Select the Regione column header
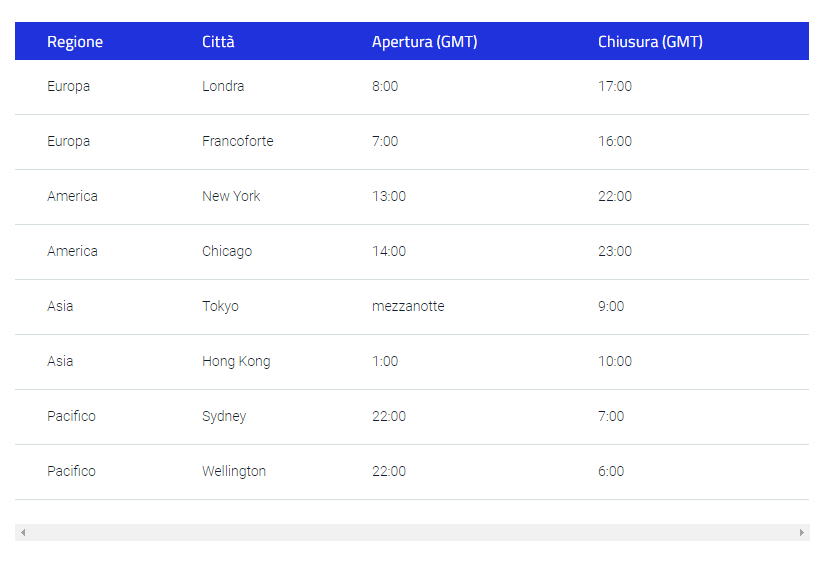This screenshot has width=829, height=566. click(x=75, y=42)
